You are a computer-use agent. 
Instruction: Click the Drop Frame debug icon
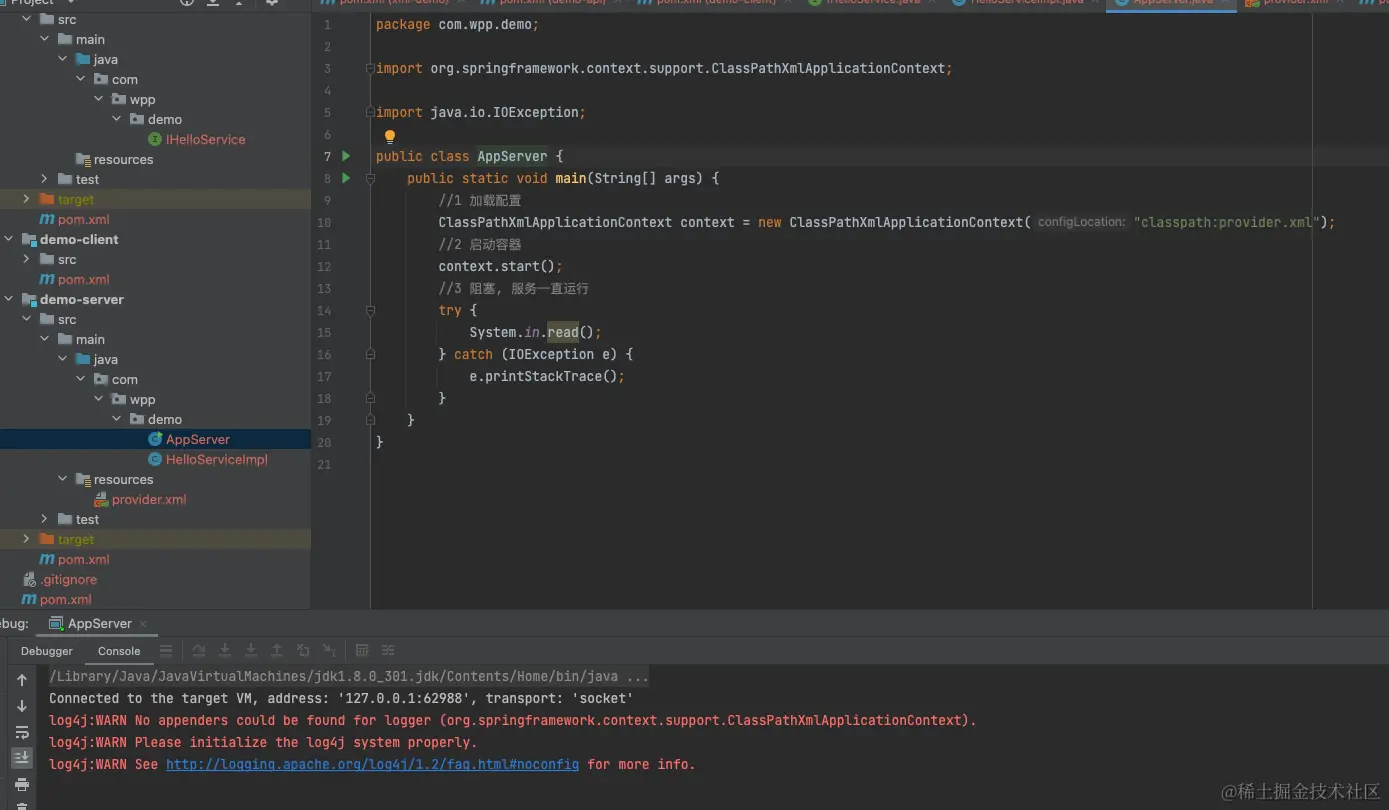[x=303, y=650]
